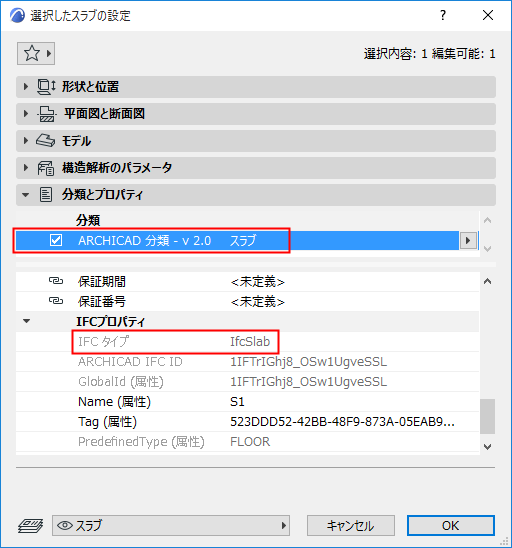Click the layer icon at bottom left
Viewport: 512px width, 548px height.
[x=30, y=525]
